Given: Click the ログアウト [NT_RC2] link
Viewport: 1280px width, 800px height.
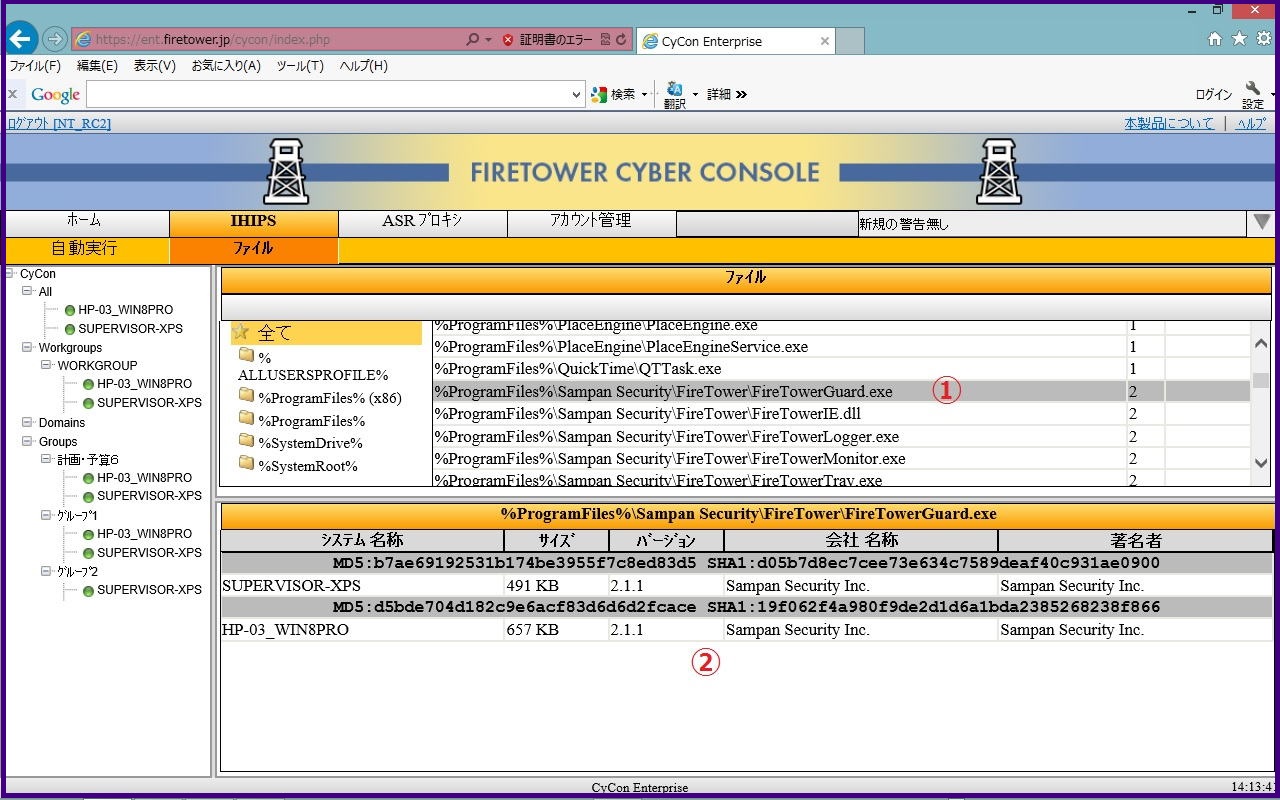Looking at the screenshot, I should (x=59, y=123).
